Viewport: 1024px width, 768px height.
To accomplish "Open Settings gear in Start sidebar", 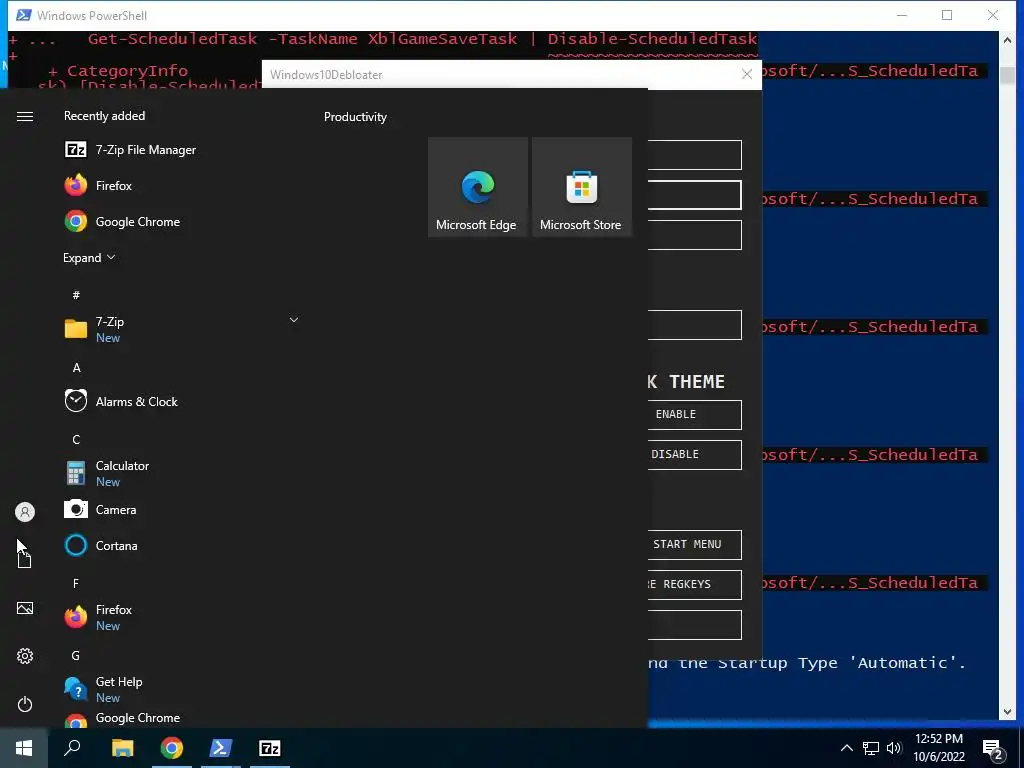I will click(x=25, y=656).
